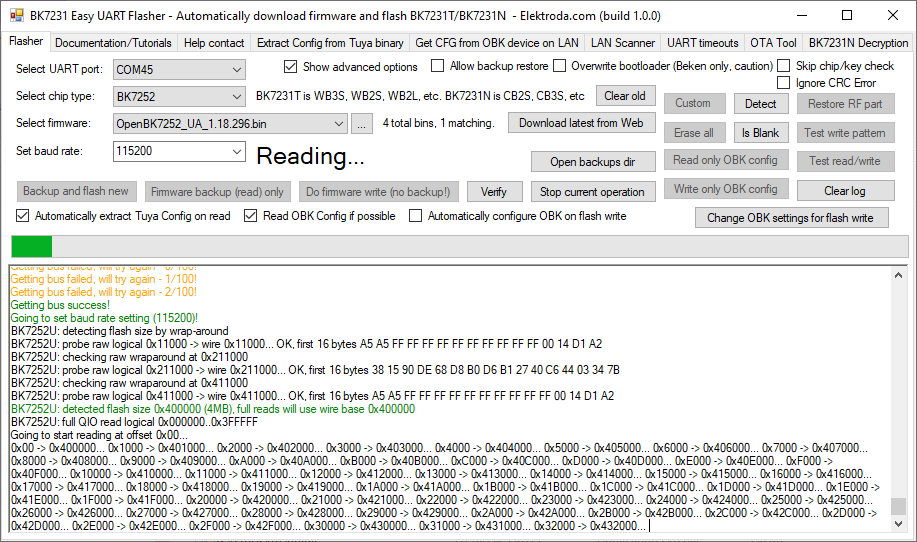This screenshot has width=917, height=542.
Task: Tick Ignore CRC Error checkbox
Action: click(x=784, y=83)
